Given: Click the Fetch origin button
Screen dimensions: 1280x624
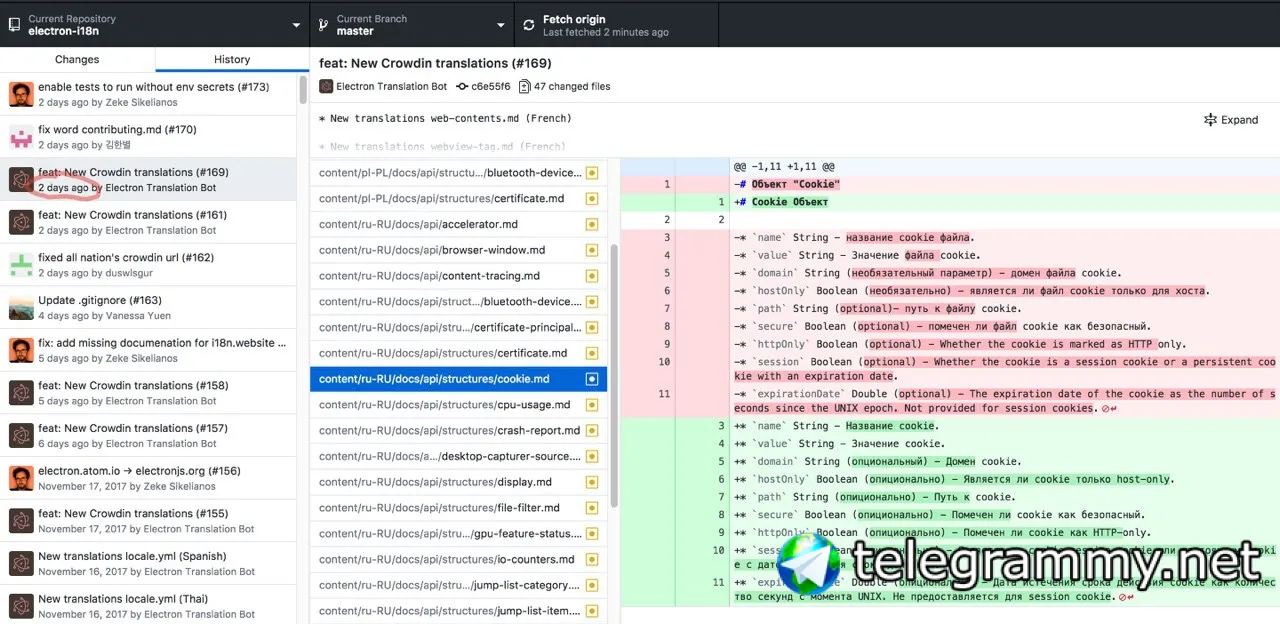Looking at the screenshot, I should (x=616, y=24).
